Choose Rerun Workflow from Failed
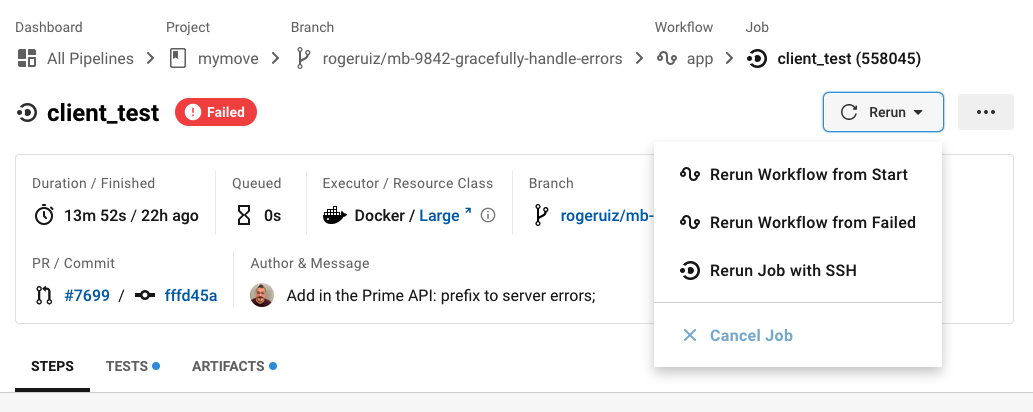The width and height of the screenshot is (1033, 412). 798,223
